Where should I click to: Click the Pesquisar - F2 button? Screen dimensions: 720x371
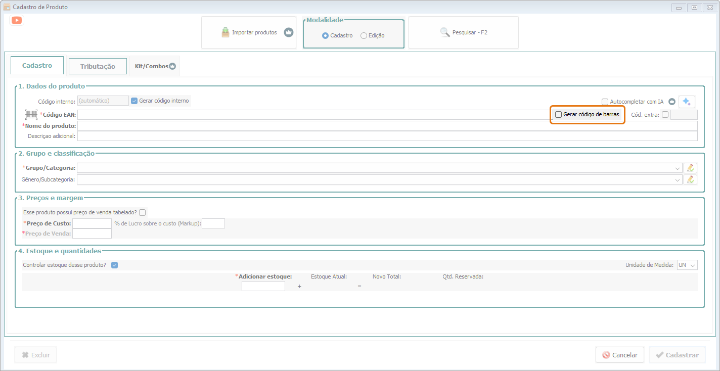point(463,33)
